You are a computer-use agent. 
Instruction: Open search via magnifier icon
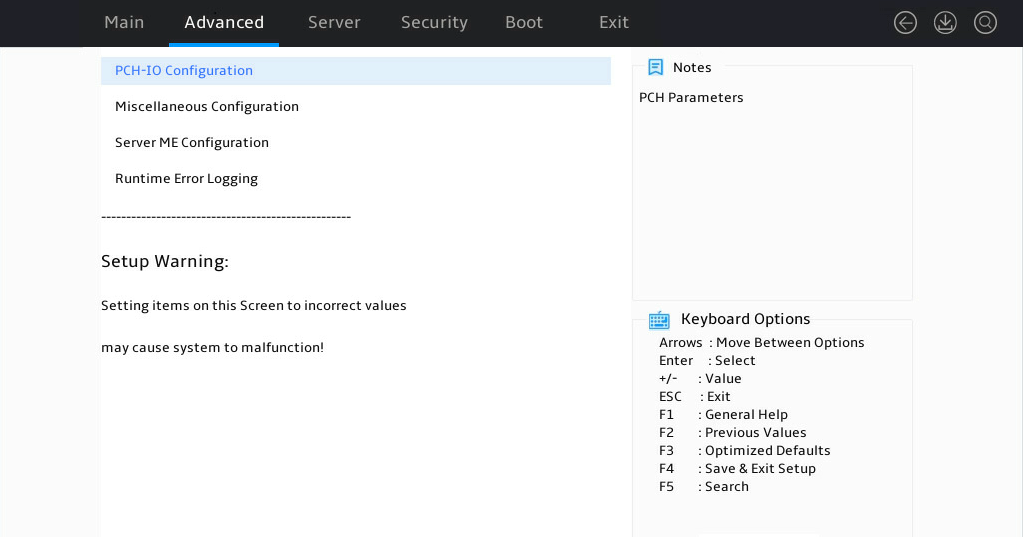[x=985, y=23]
